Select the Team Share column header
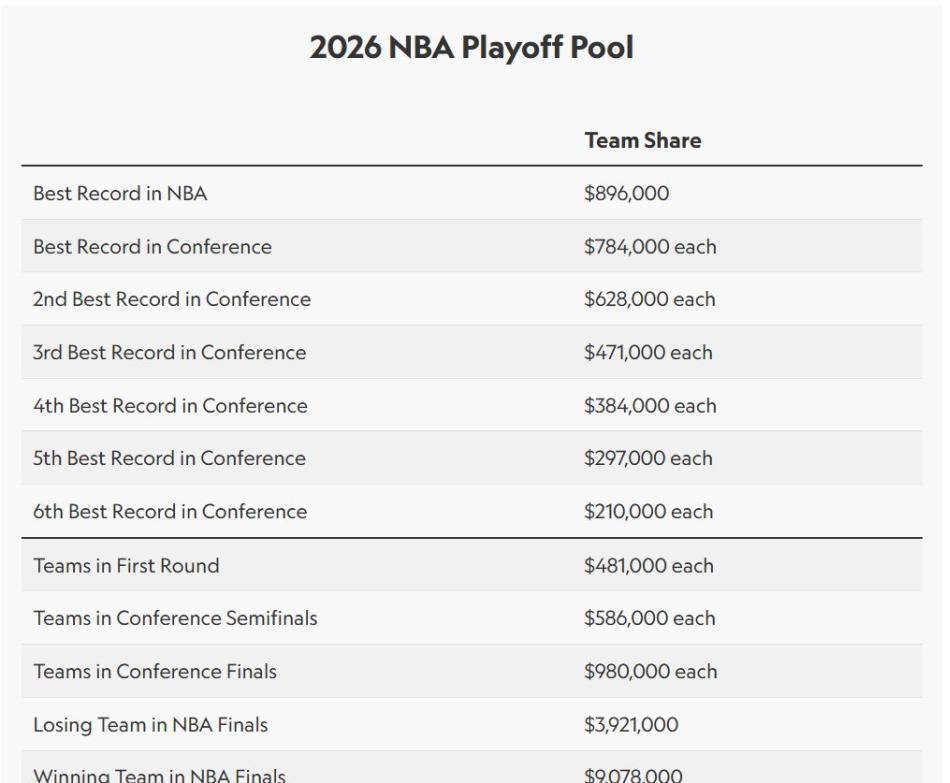950x783 pixels. (643, 141)
